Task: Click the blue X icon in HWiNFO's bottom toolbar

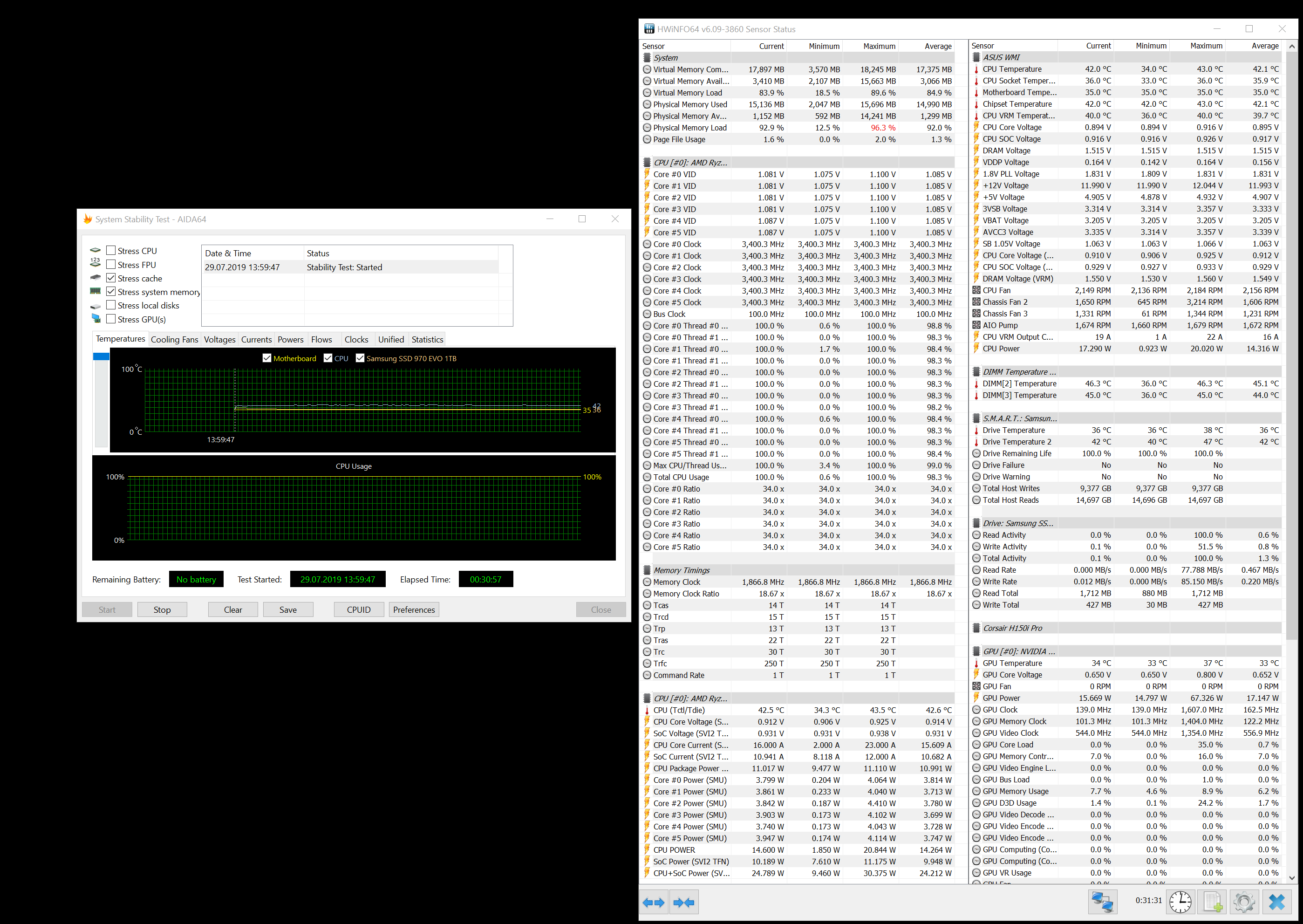Action: coord(1277,903)
